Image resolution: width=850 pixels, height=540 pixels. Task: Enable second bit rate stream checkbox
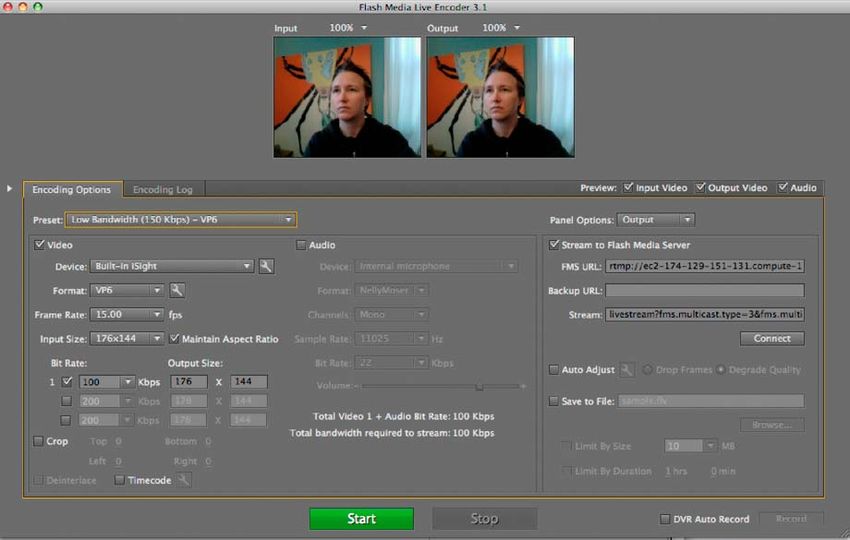pyautogui.click(x=66, y=401)
